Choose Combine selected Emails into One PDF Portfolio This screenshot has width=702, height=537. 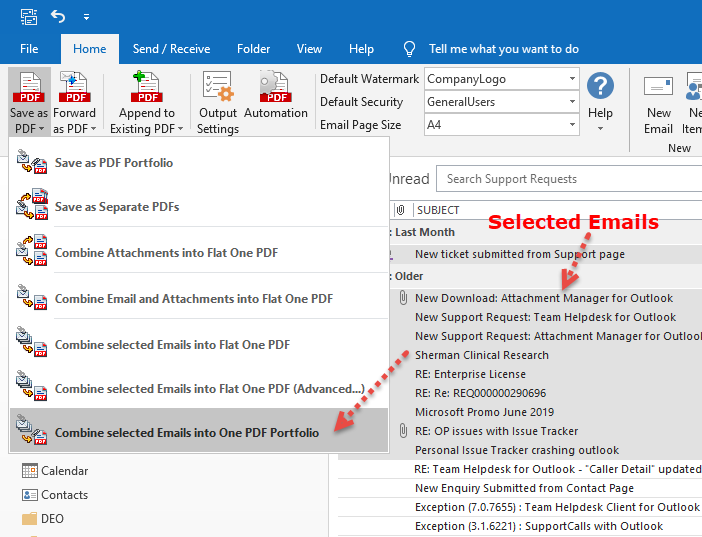199,430
